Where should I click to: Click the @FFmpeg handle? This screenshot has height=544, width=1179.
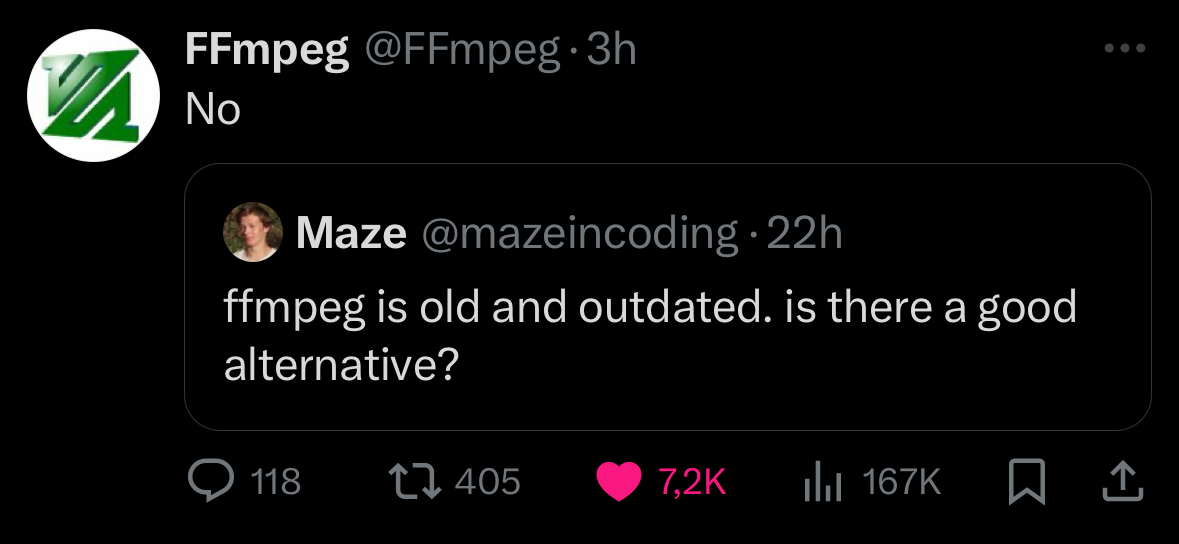tap(461, 50)
